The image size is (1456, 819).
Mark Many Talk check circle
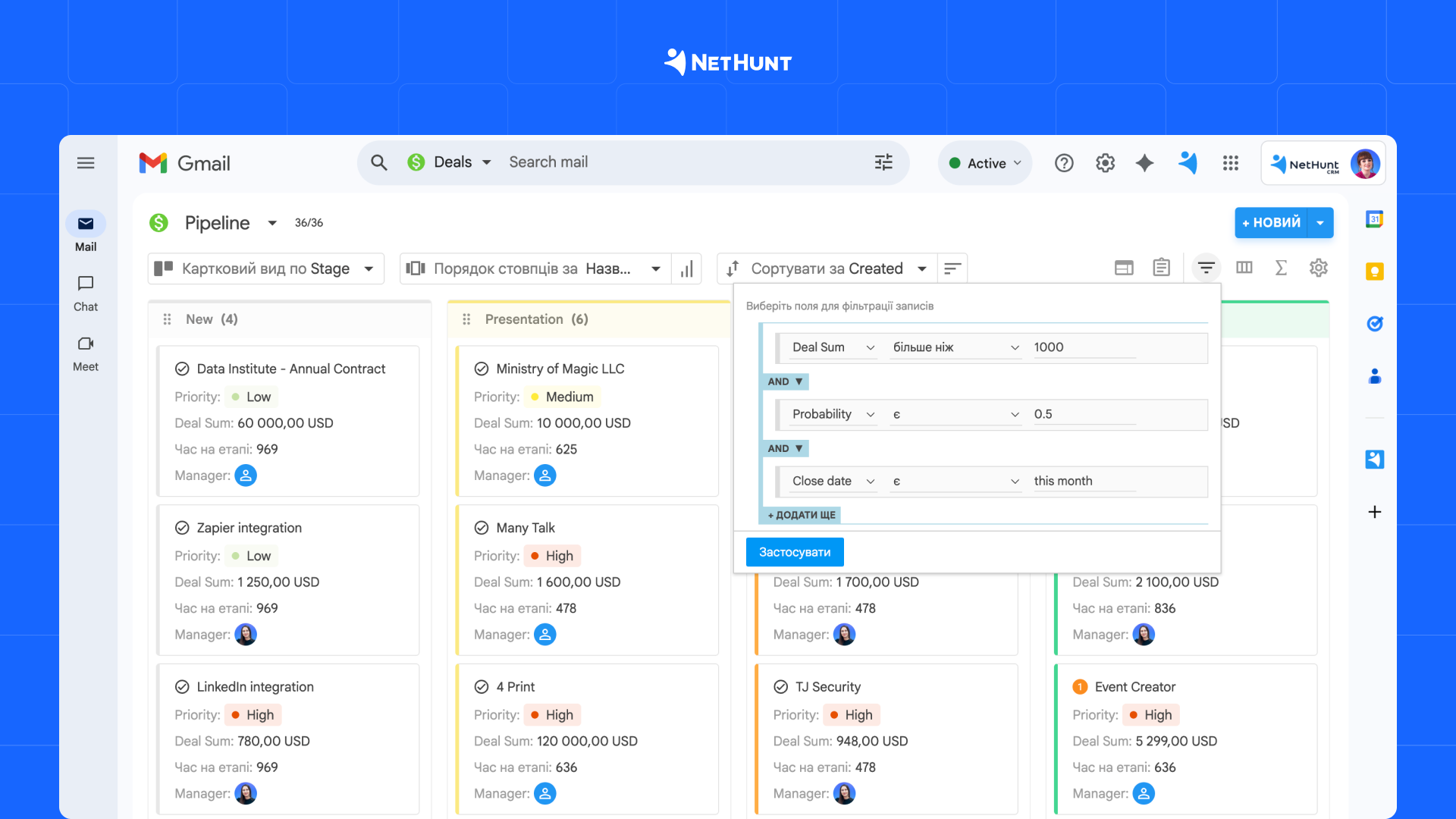[482, 529]
